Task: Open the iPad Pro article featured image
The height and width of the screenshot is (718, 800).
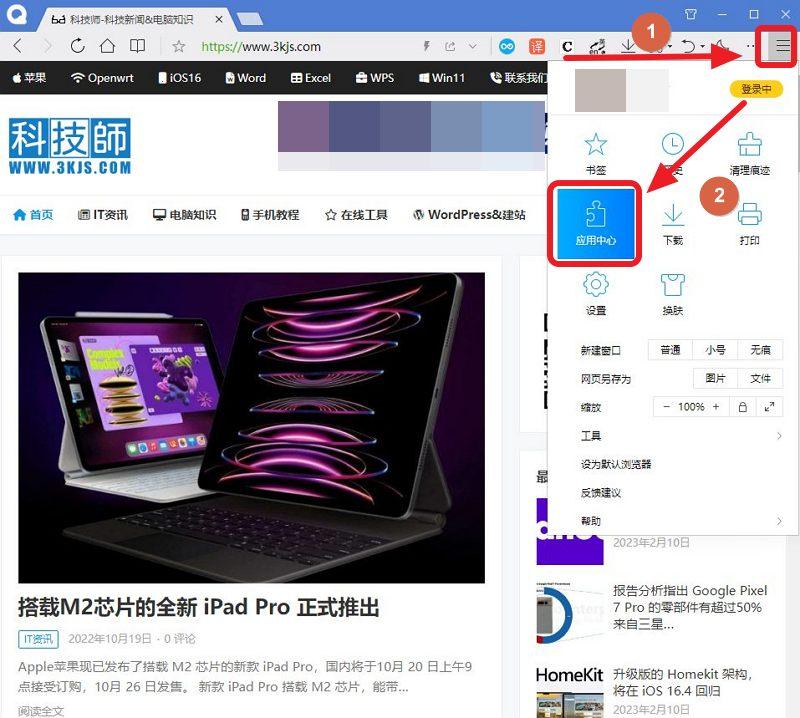Action: (x=252, y=428)
